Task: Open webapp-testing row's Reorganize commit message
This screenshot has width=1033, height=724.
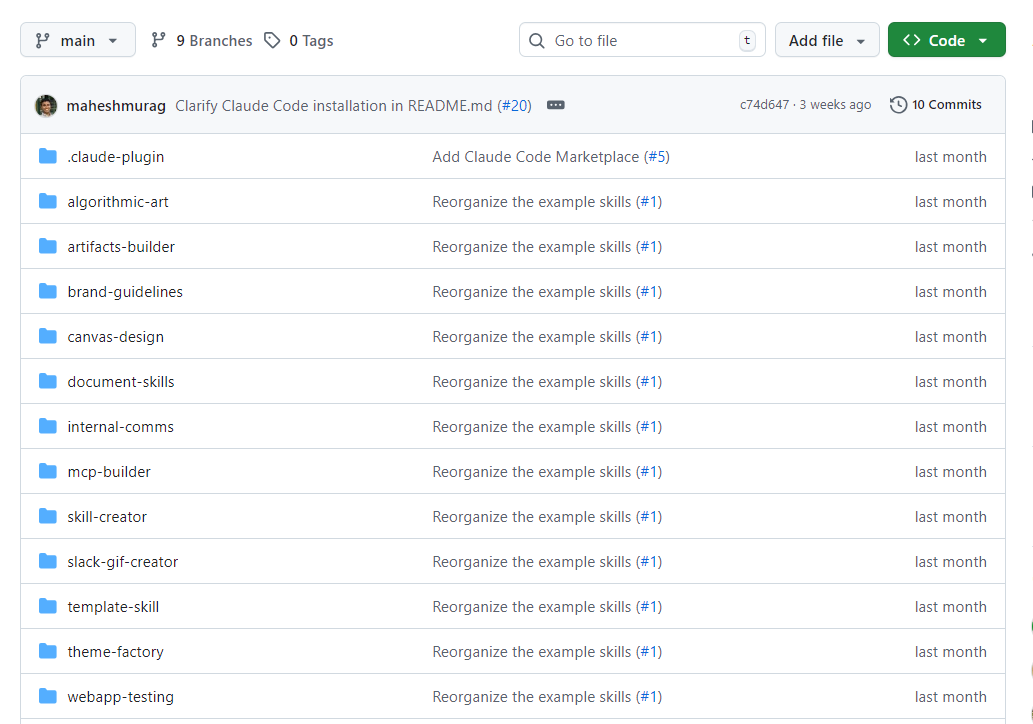Action: click(532, 697)
